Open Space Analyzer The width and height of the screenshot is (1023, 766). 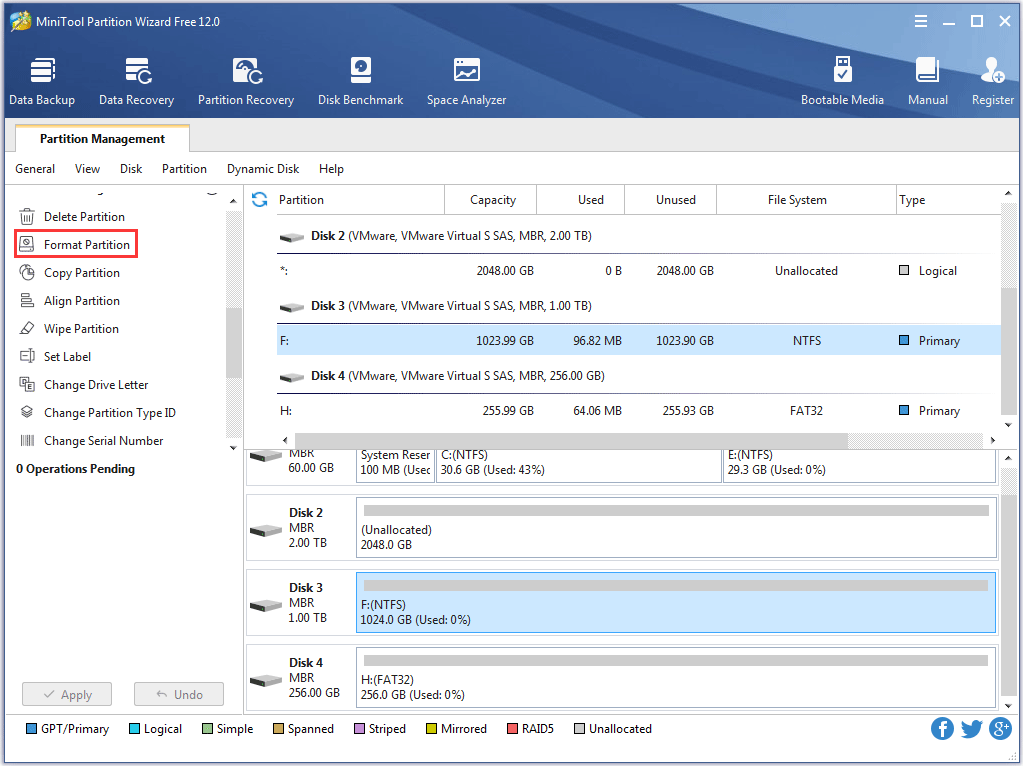click(x=466, y=82)
